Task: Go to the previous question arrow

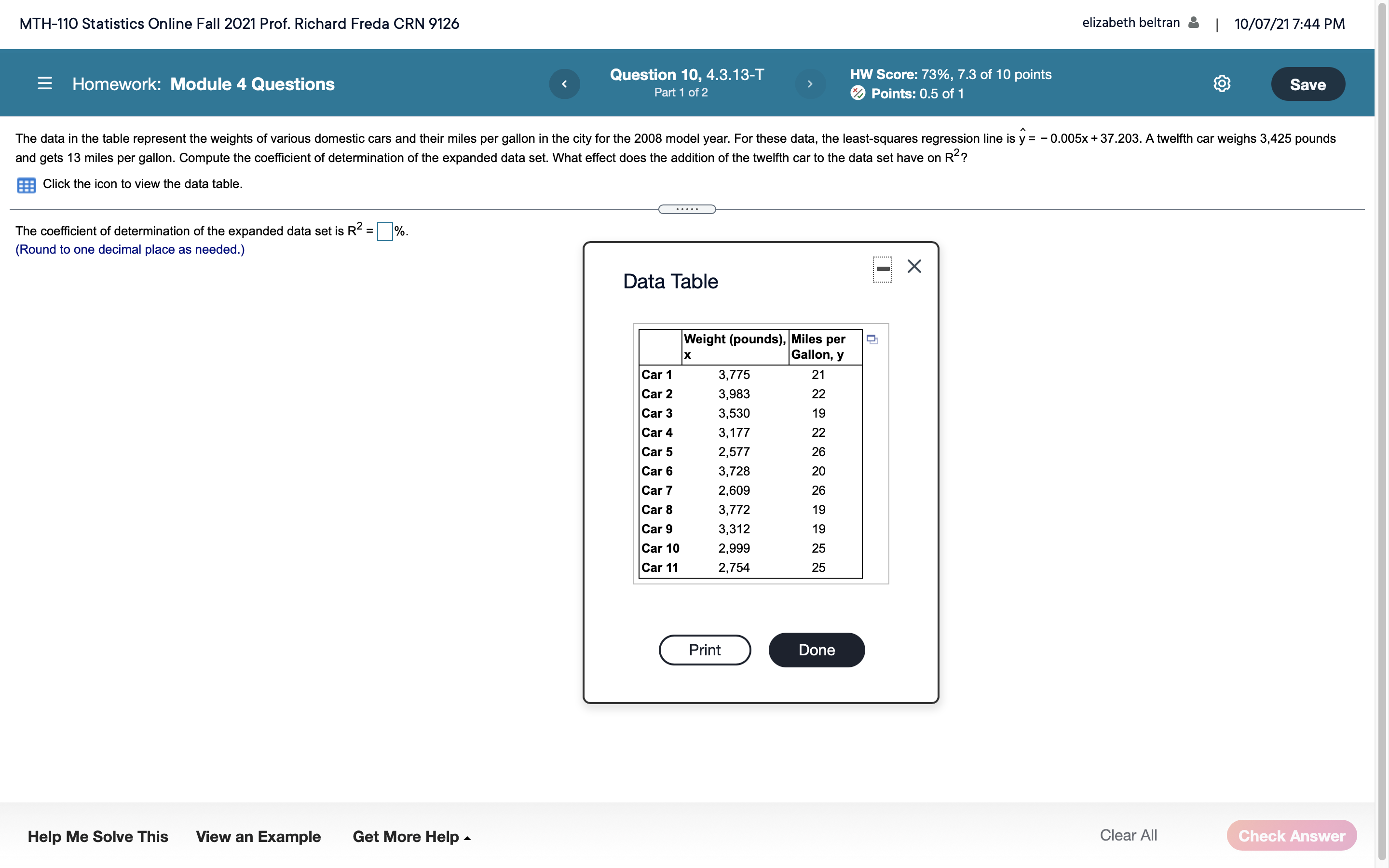Action: (564, 84)
